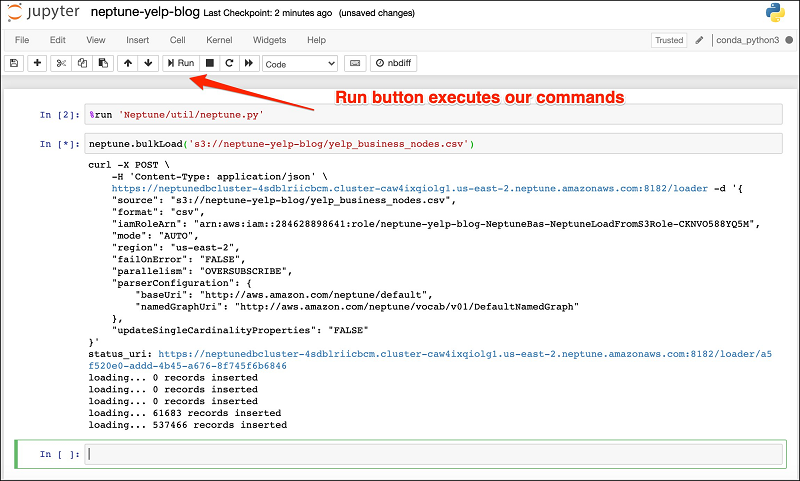
Task: Save and checkpoint the notebook
Action: pyautogui.click(x=14, y=63)
